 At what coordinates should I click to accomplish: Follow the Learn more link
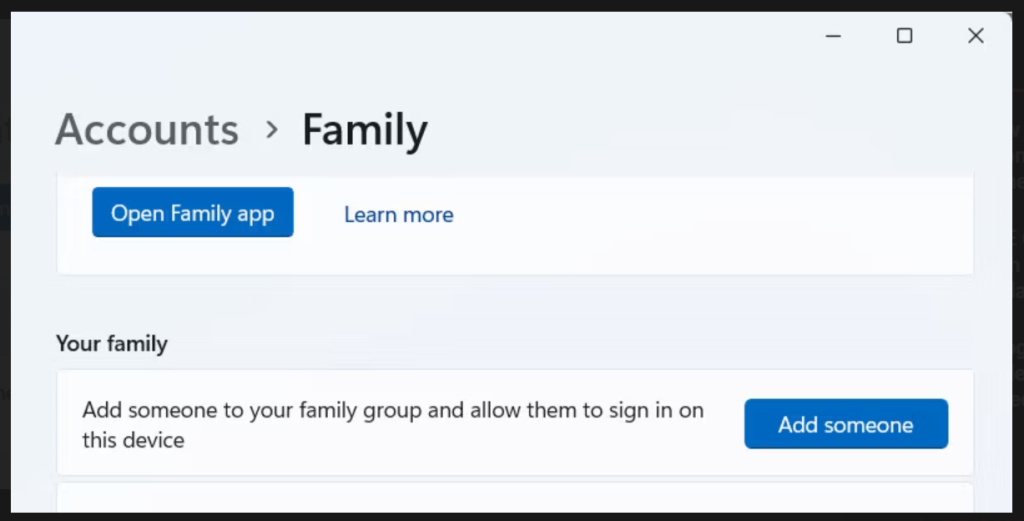click(398, 214)
